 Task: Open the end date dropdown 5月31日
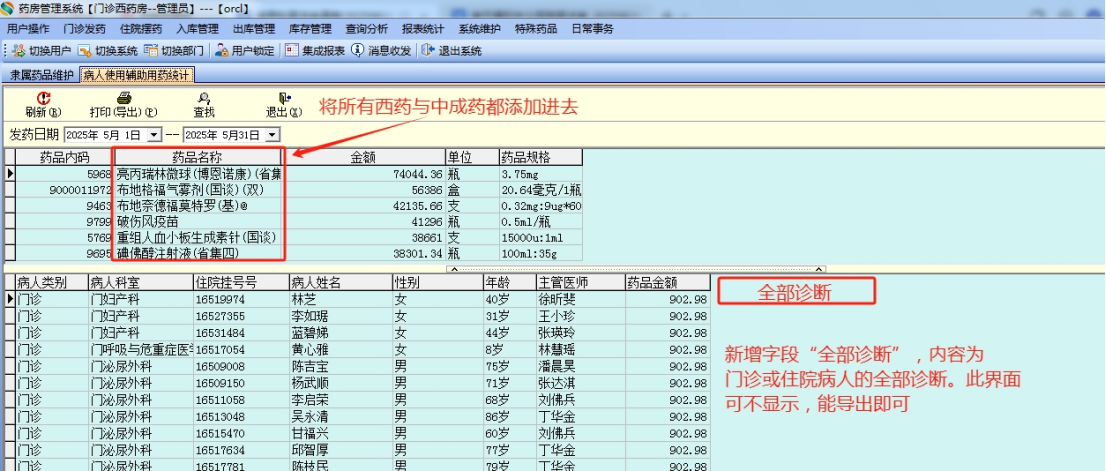tap(274, 135)
